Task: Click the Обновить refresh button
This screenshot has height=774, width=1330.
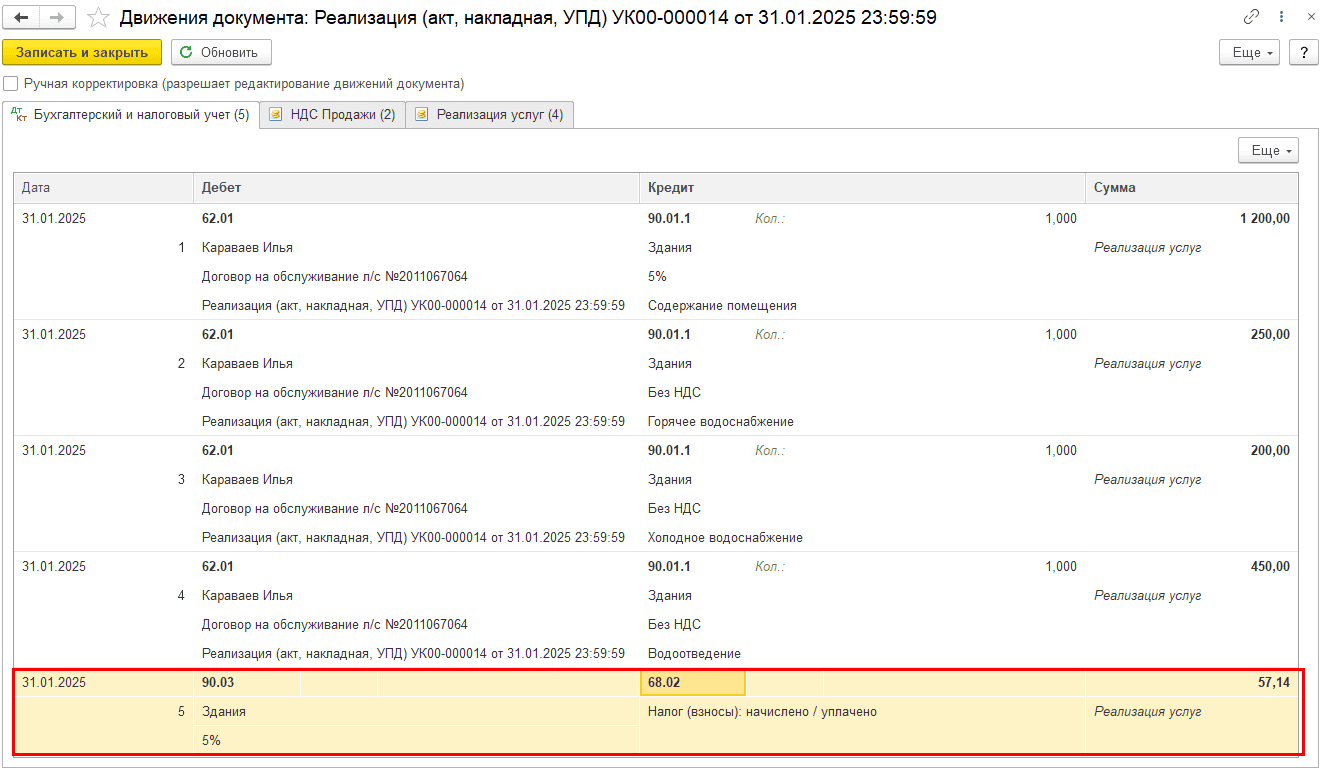Action: pyautogui.click(x=221, y=53)
